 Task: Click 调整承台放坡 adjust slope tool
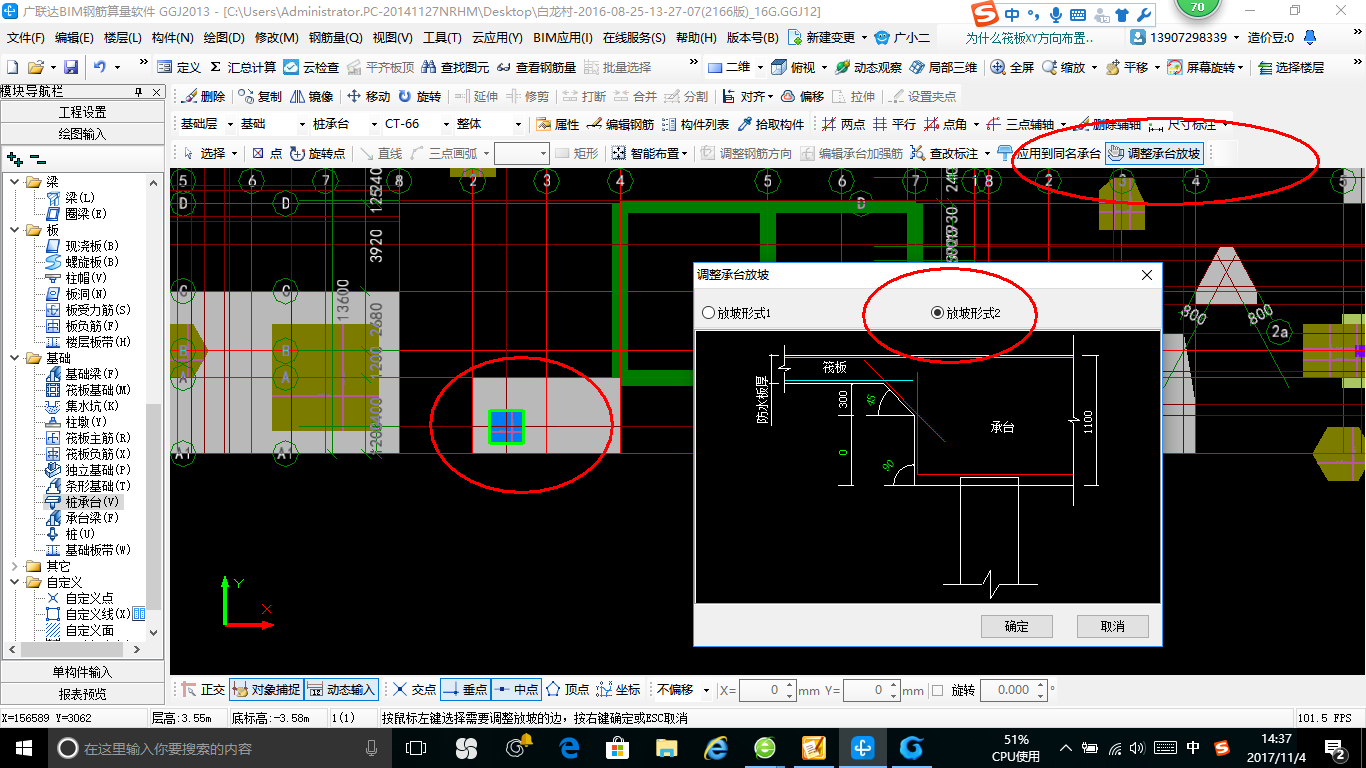[1154, 153]
